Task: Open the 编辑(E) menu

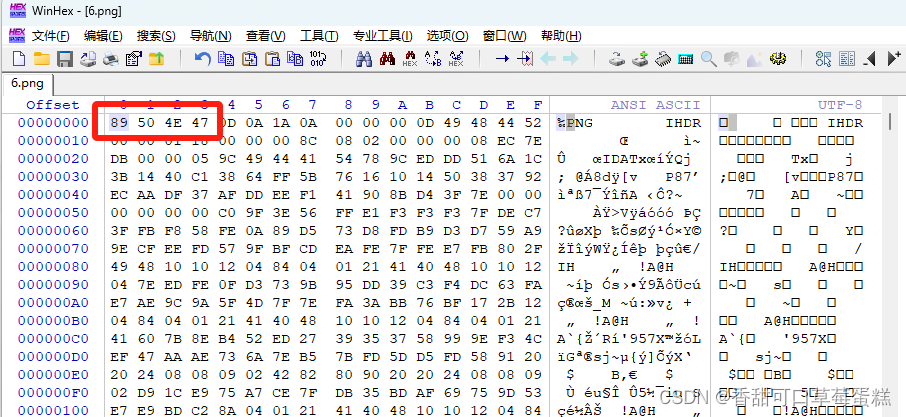Action: [103, 36]
